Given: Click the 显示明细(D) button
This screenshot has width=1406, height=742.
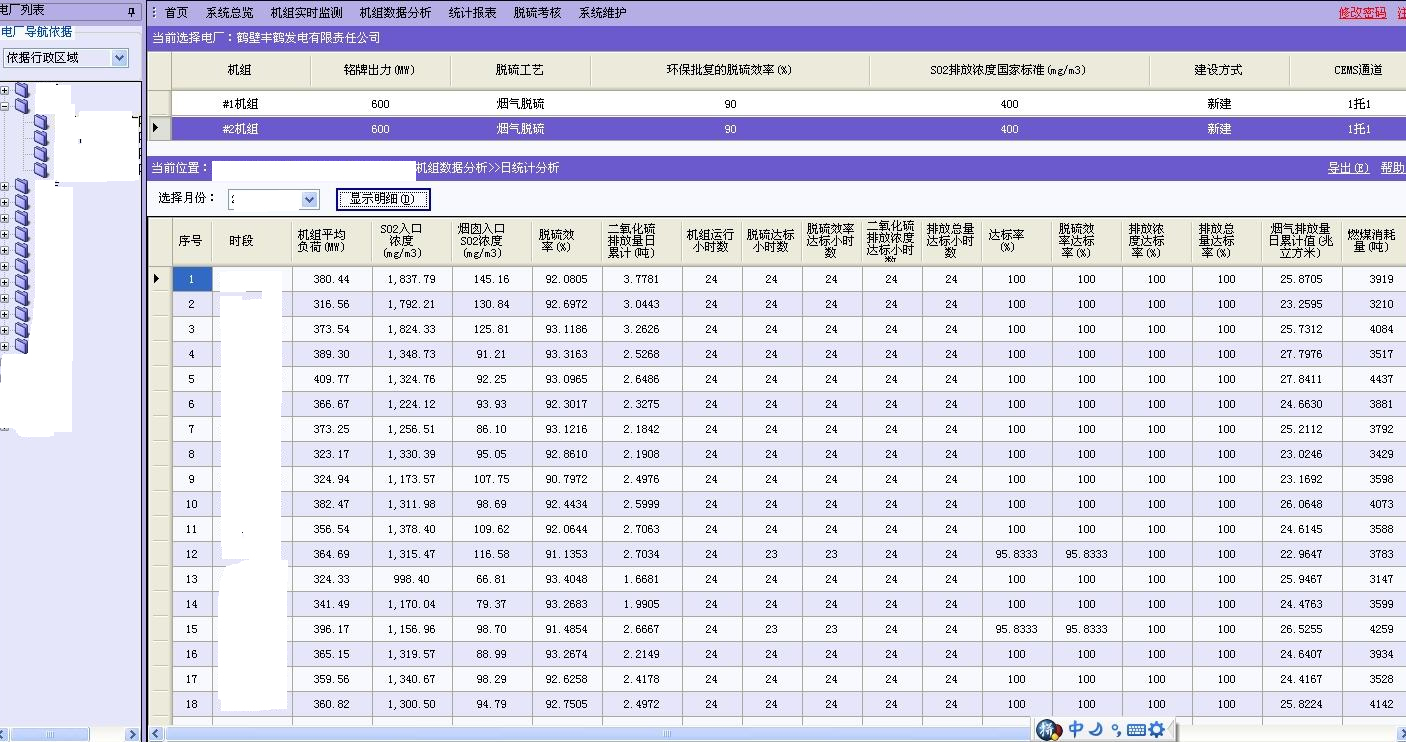Looking at the screenshot, I should point(383,199).
